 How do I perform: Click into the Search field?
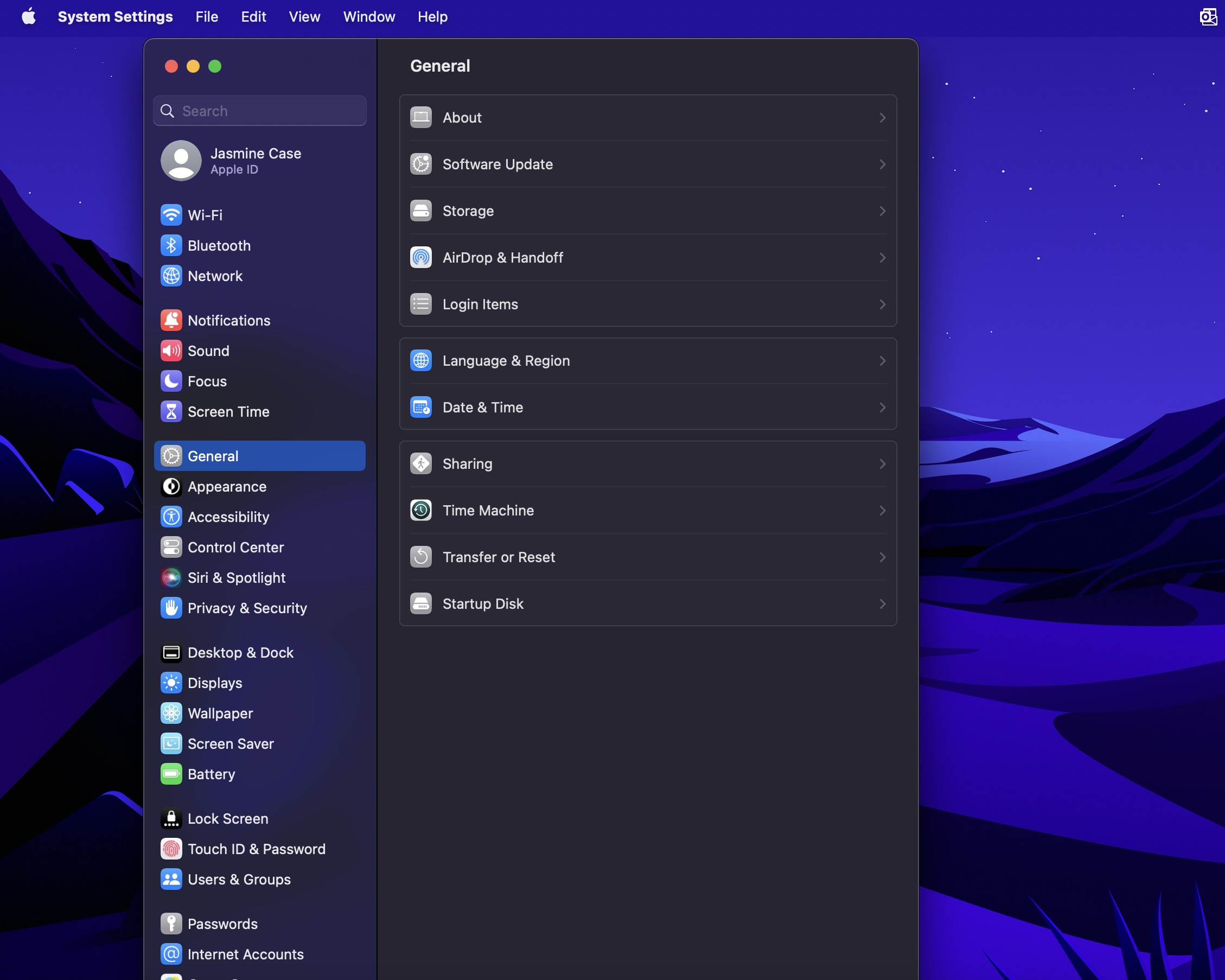(x=260, y=111)
